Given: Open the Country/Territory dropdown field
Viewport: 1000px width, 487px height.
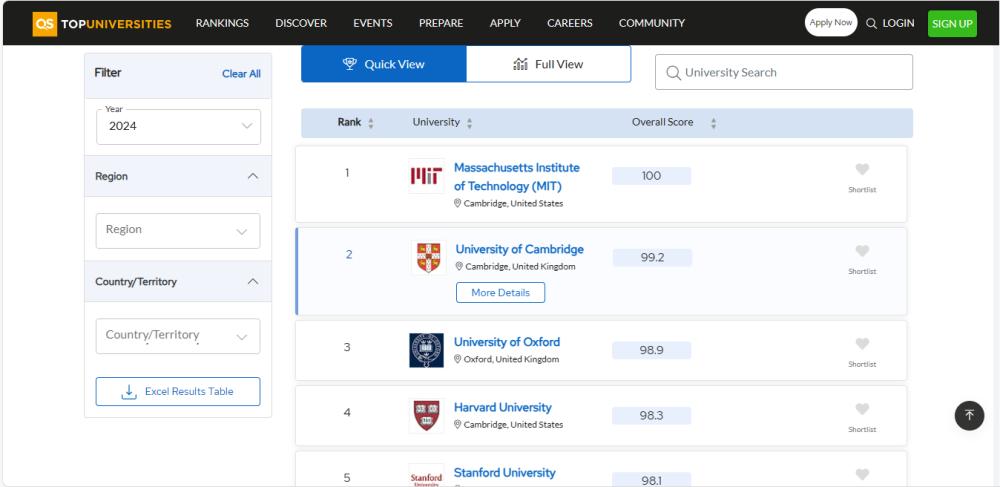Looking at the screenshot, I should [178, 335].
